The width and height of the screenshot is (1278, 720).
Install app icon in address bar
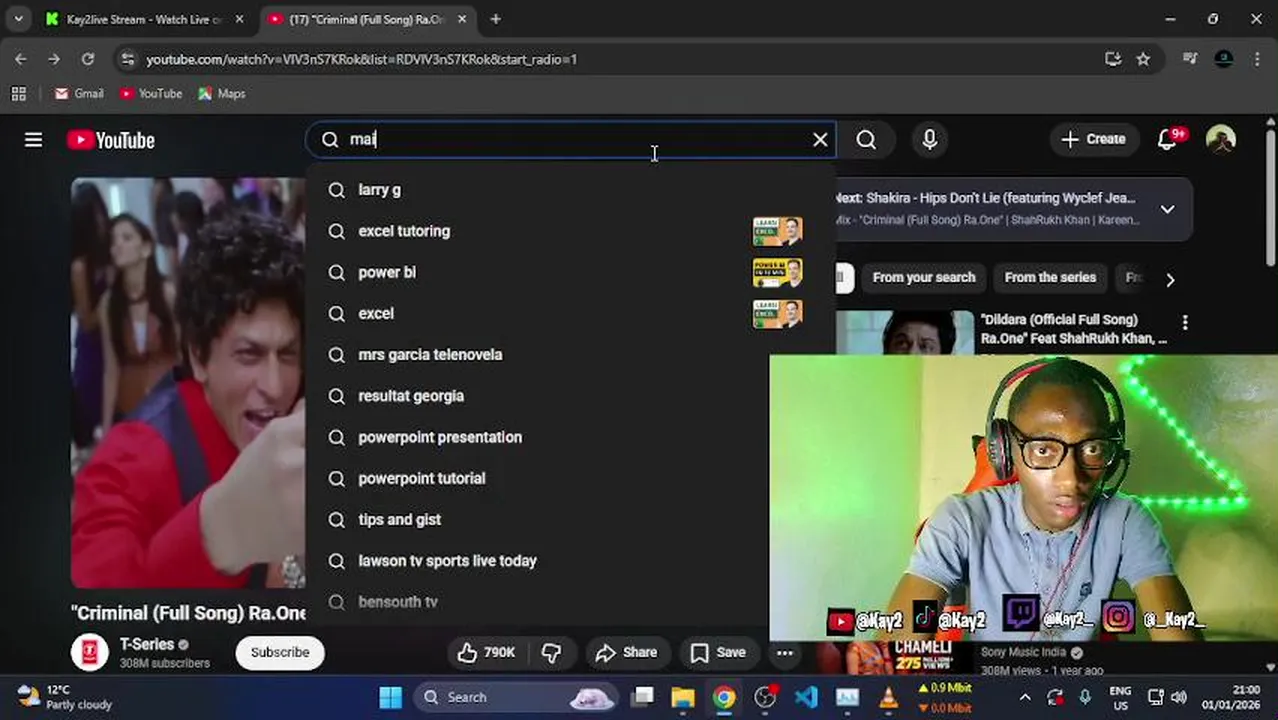[x=1113, y=59]
